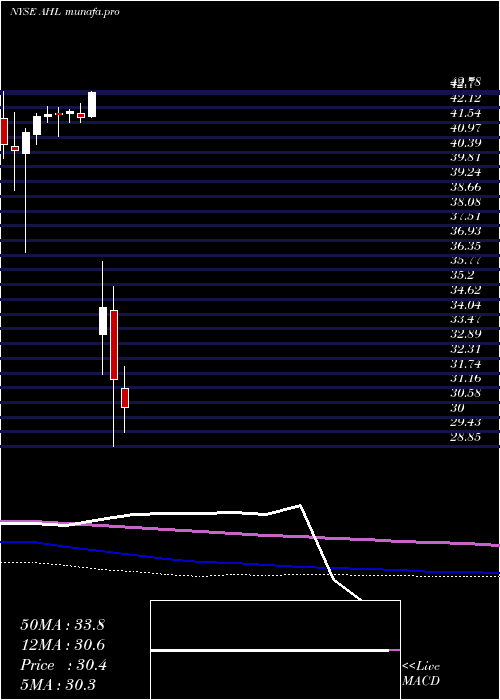This screenshot has width=500, height=700.
Task: Click the 32.89 price axis label
Action: tap(466, 334)
